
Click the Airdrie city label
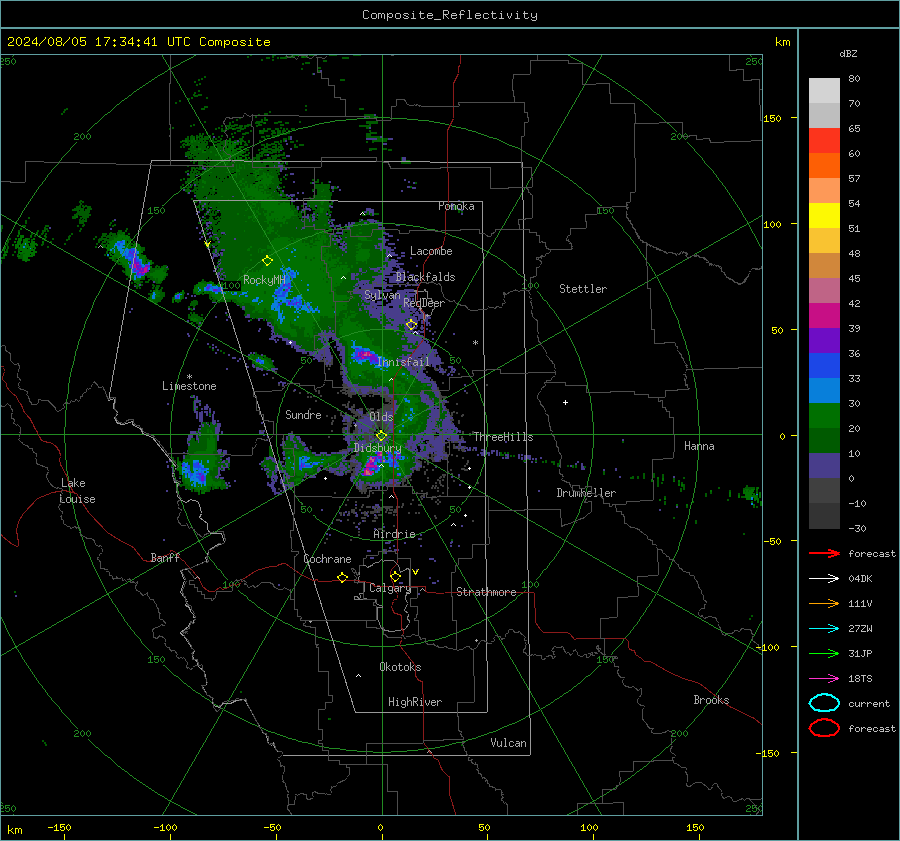click(394, 534)
